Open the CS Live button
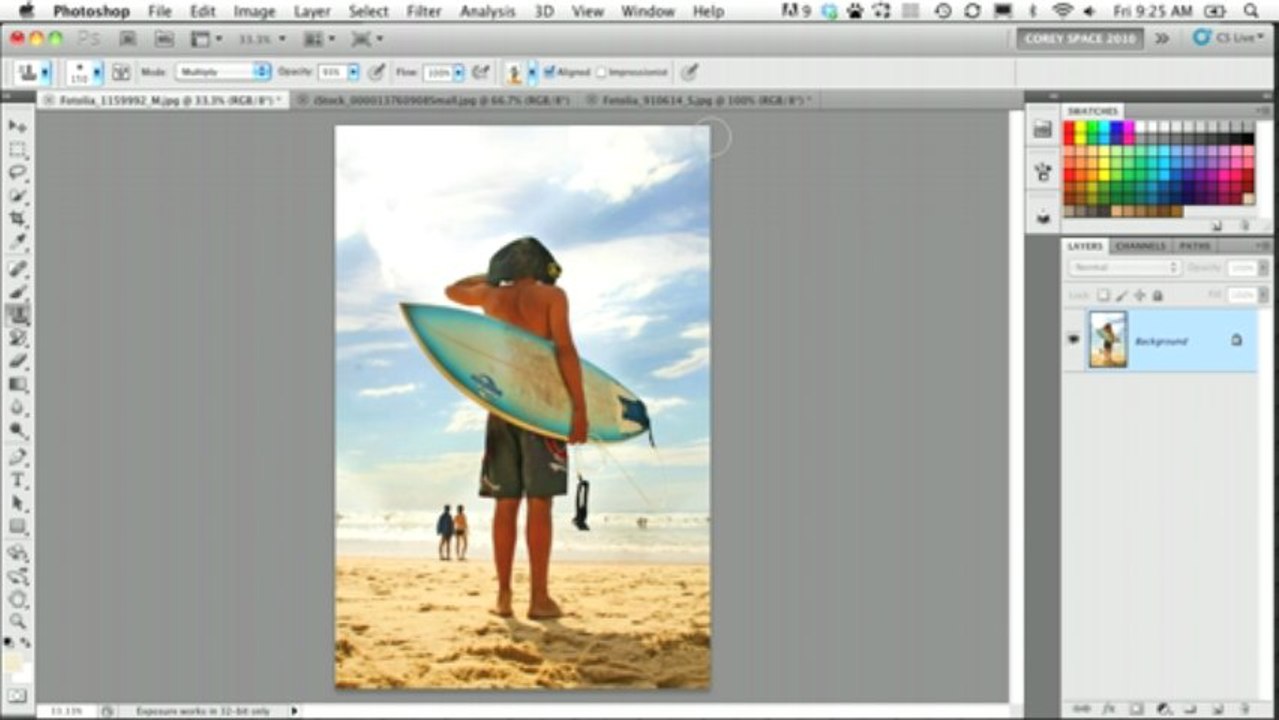 click(1228, 38)
